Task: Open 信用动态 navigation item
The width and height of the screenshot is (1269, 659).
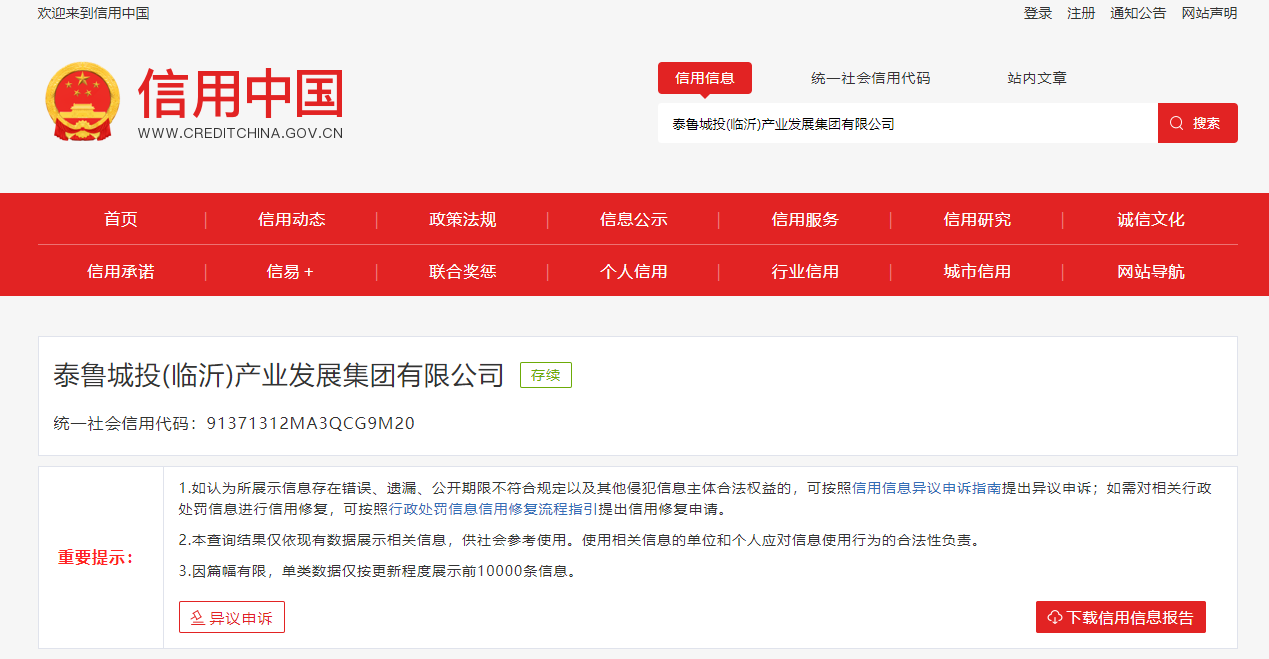Action: pyautogui.click(x=292, y=219)
